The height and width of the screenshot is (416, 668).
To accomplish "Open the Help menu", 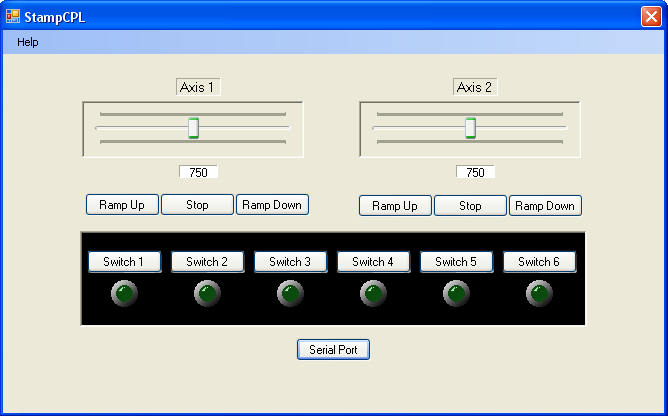I will (x=28, y=42).
